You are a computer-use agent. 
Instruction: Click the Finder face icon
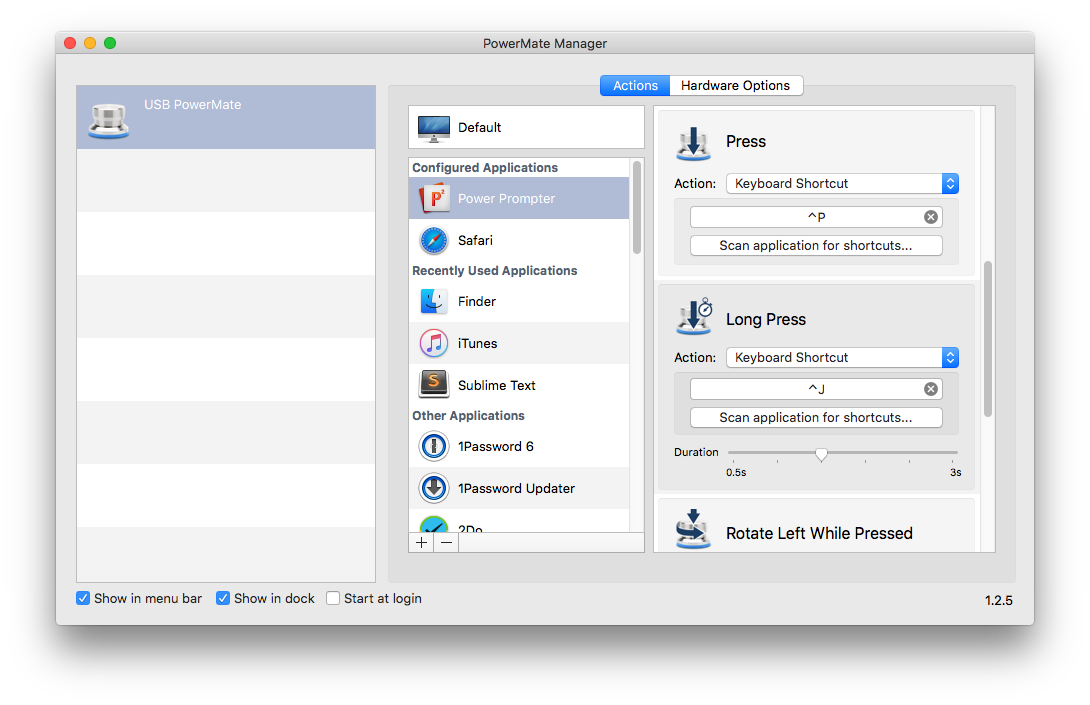434,301
